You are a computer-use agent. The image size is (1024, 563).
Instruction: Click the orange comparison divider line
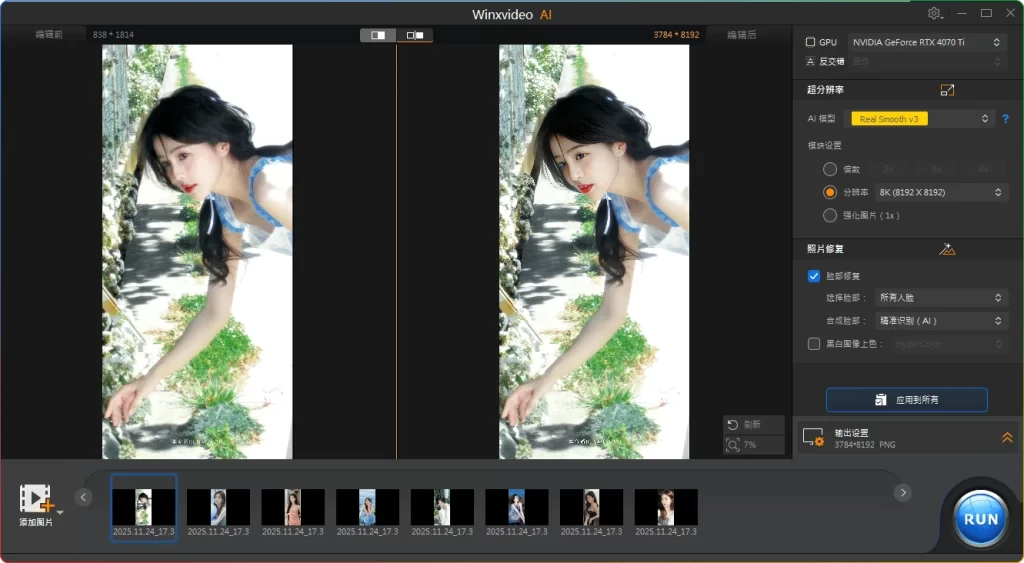tap(396, 251)
